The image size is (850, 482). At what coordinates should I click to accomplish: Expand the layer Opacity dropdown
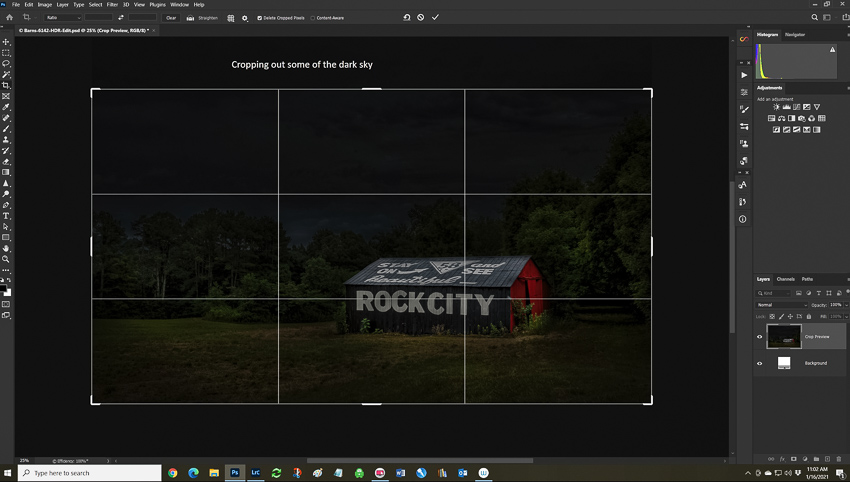(845, 305)
